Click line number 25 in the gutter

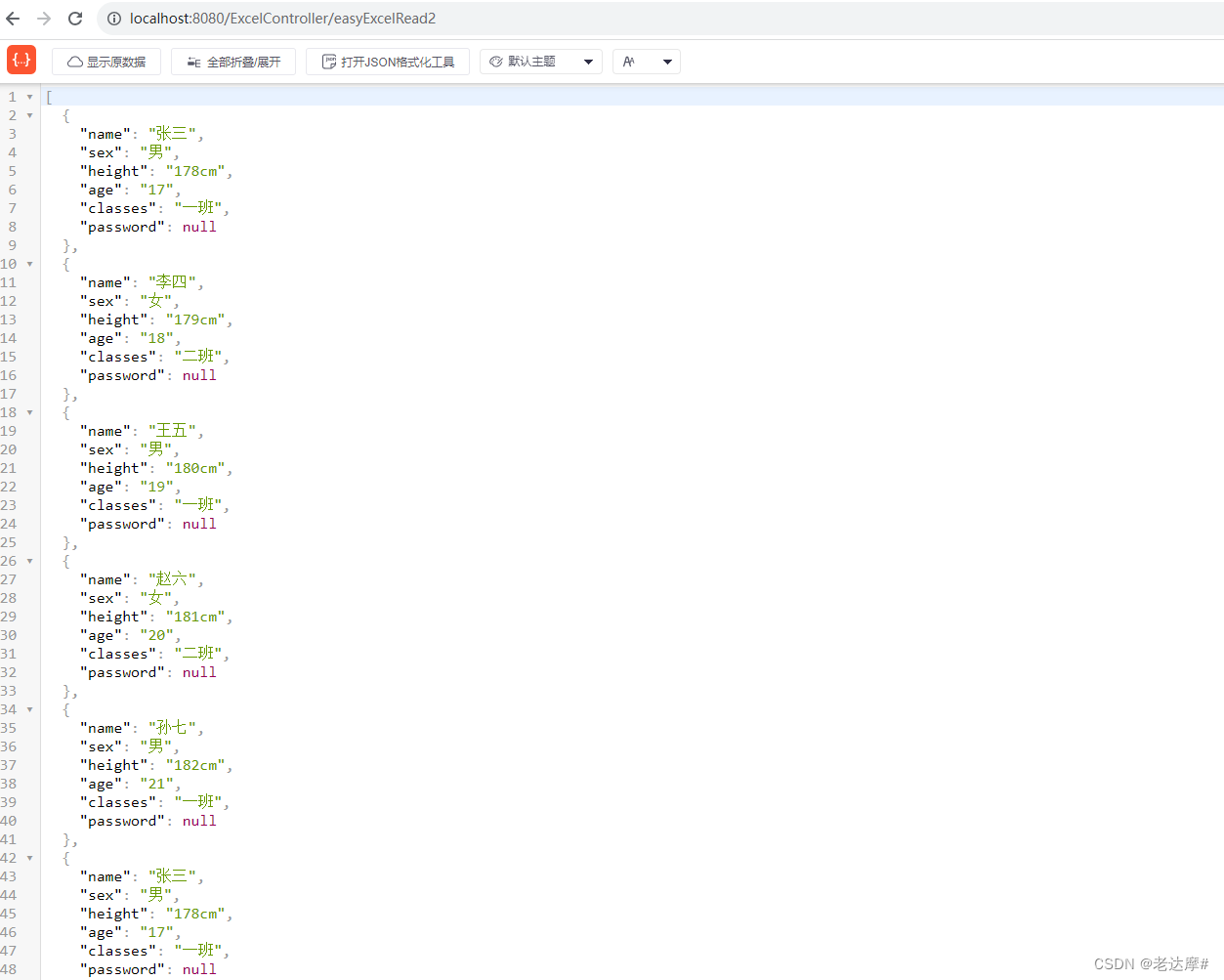pos(9,542)
